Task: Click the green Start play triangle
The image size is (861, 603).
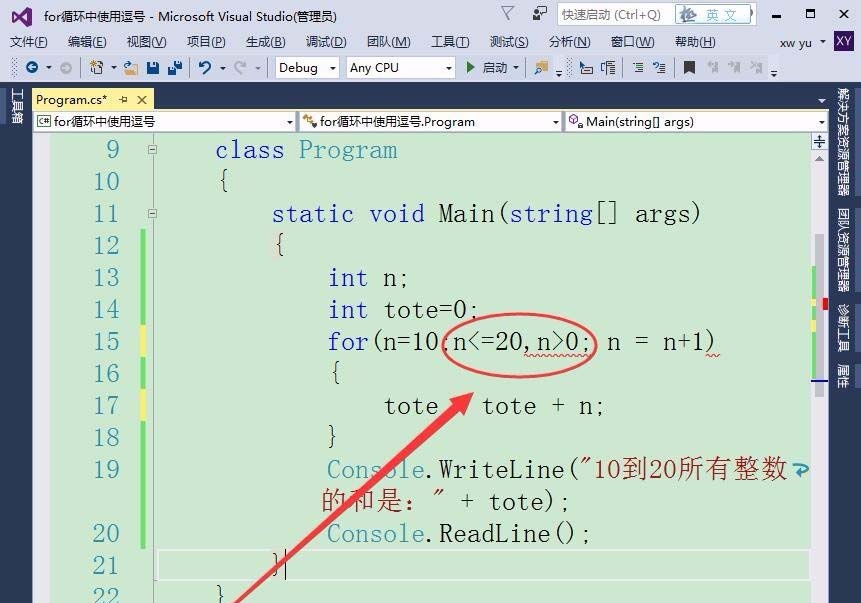Action: click(x=470, y=68)
